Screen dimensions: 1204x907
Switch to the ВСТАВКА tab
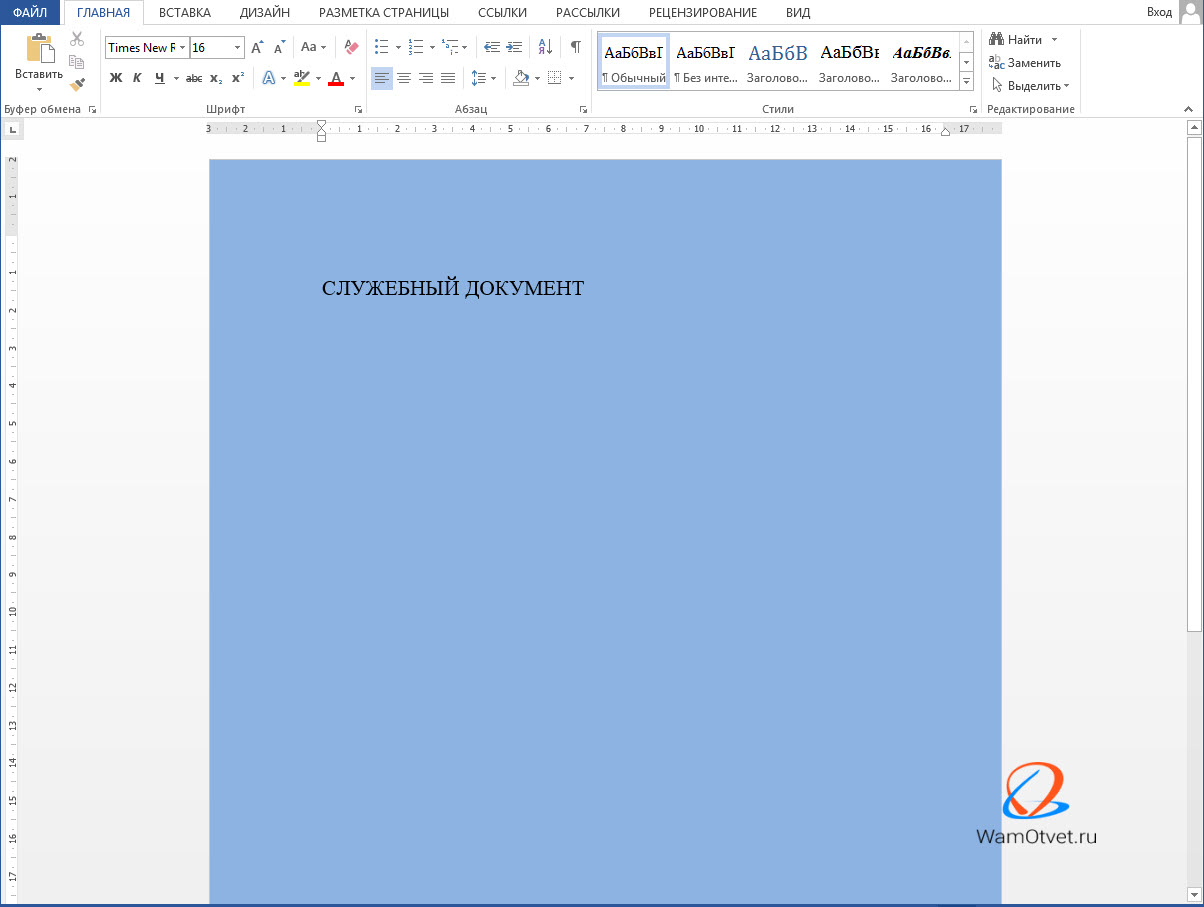[184, 13]
